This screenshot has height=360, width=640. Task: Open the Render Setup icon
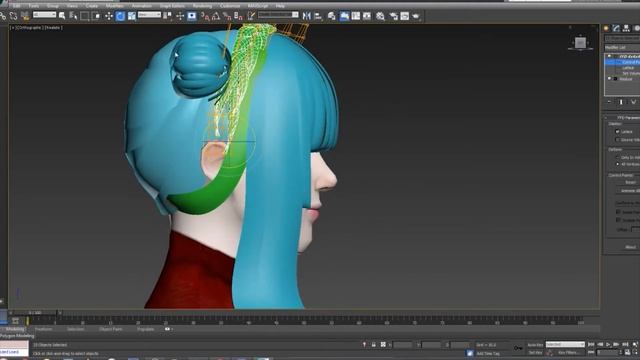click(x=393, y=16)
